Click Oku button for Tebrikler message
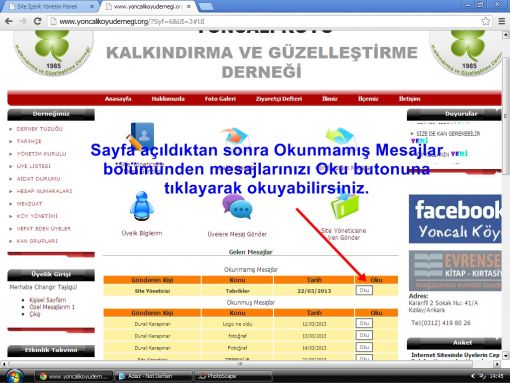 (x=364, y=290)
